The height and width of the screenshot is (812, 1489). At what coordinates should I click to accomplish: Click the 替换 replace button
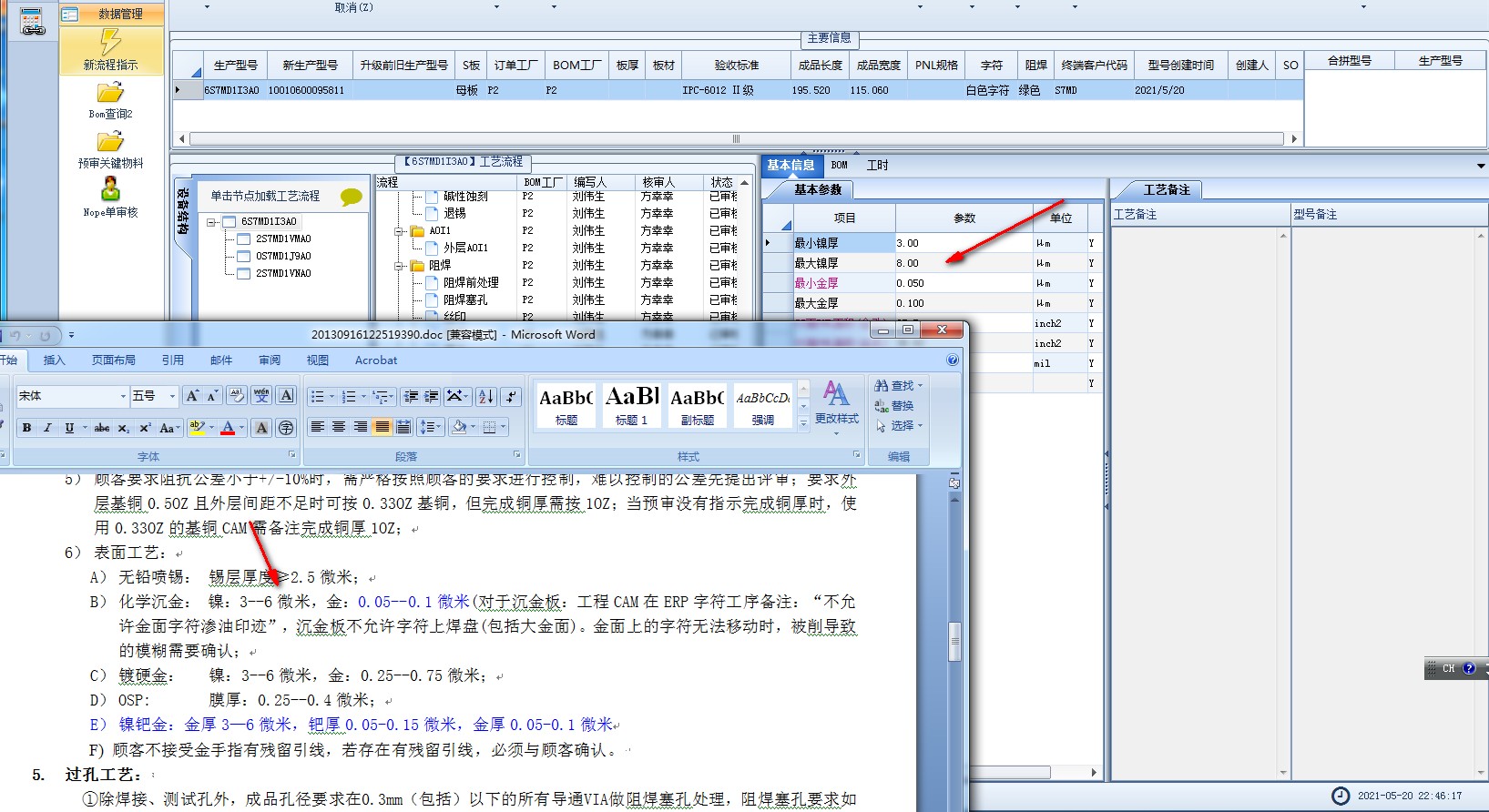(894, 406)
